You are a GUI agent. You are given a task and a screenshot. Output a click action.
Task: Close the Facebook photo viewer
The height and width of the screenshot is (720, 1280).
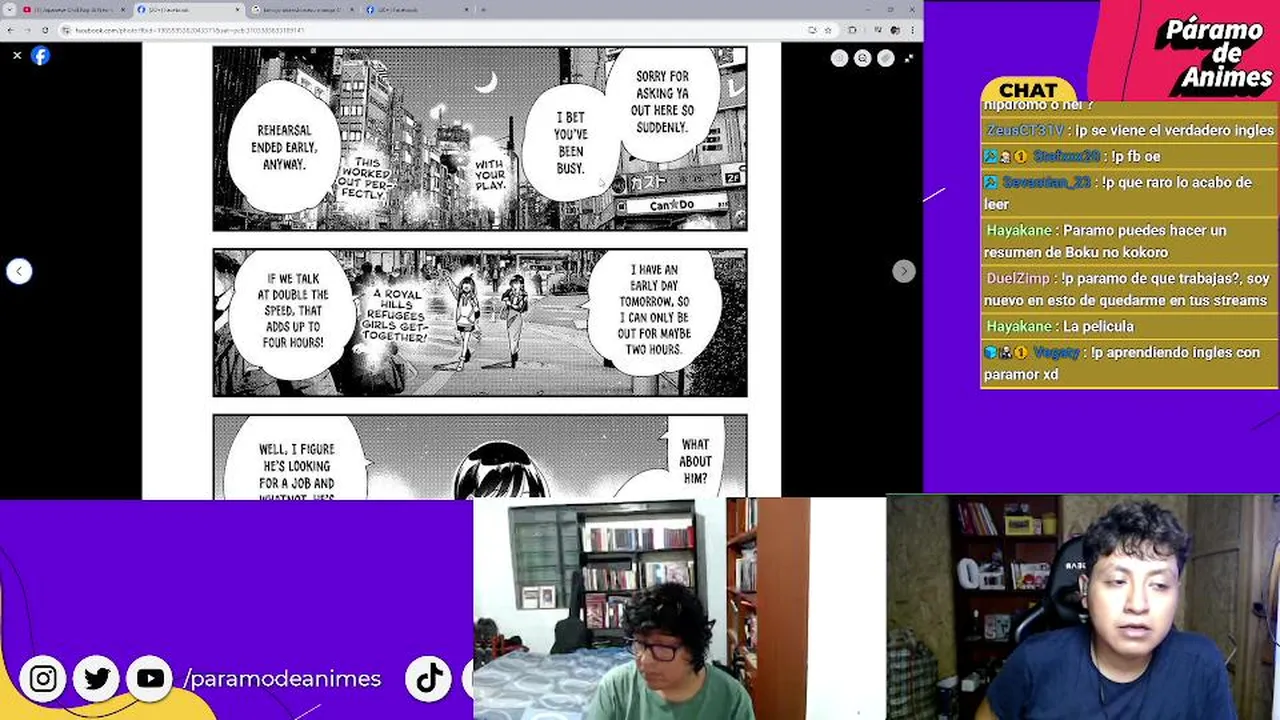coord(17,56)
